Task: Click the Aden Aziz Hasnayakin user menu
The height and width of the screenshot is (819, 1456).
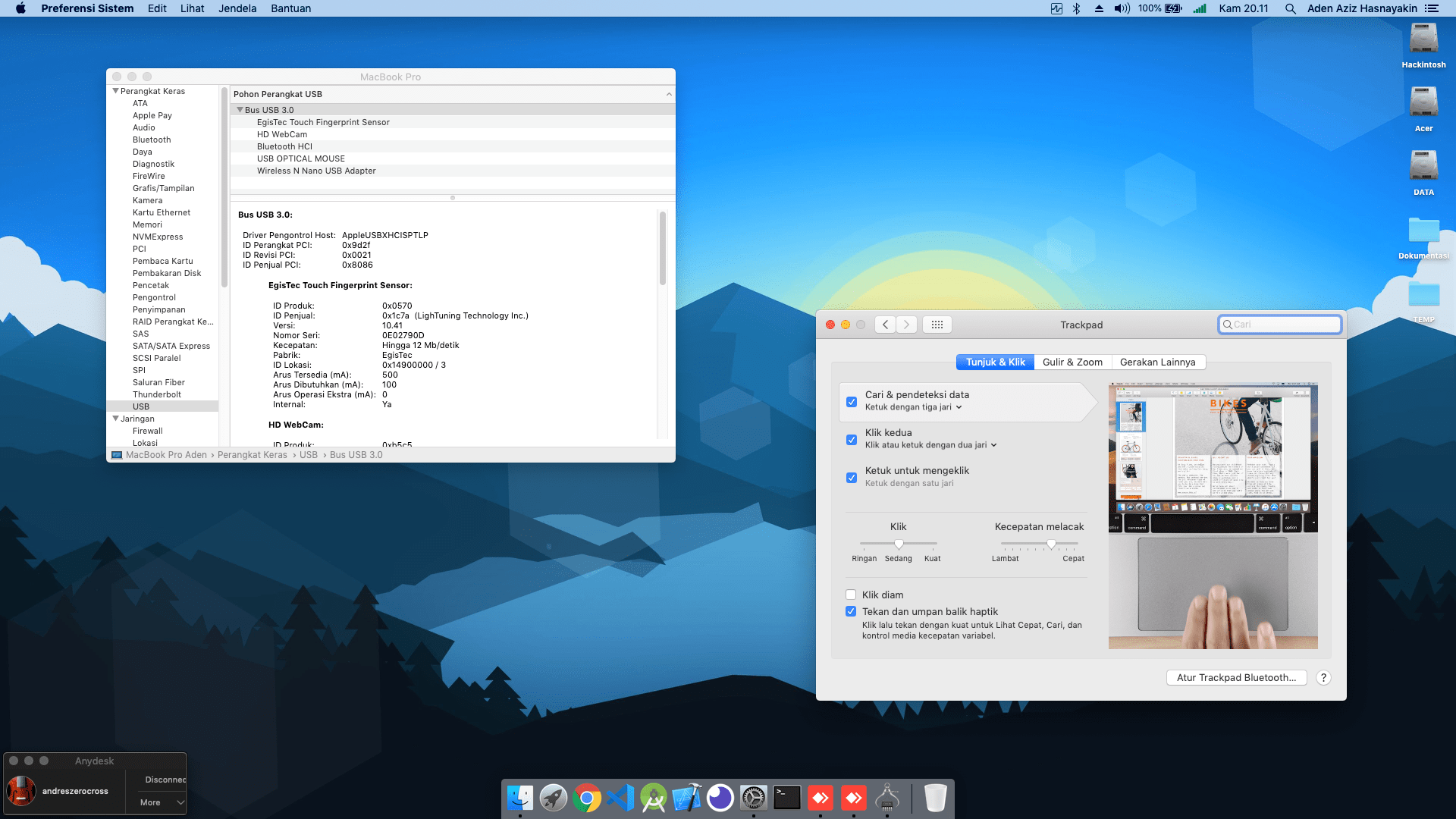Action: point(1362,8)
